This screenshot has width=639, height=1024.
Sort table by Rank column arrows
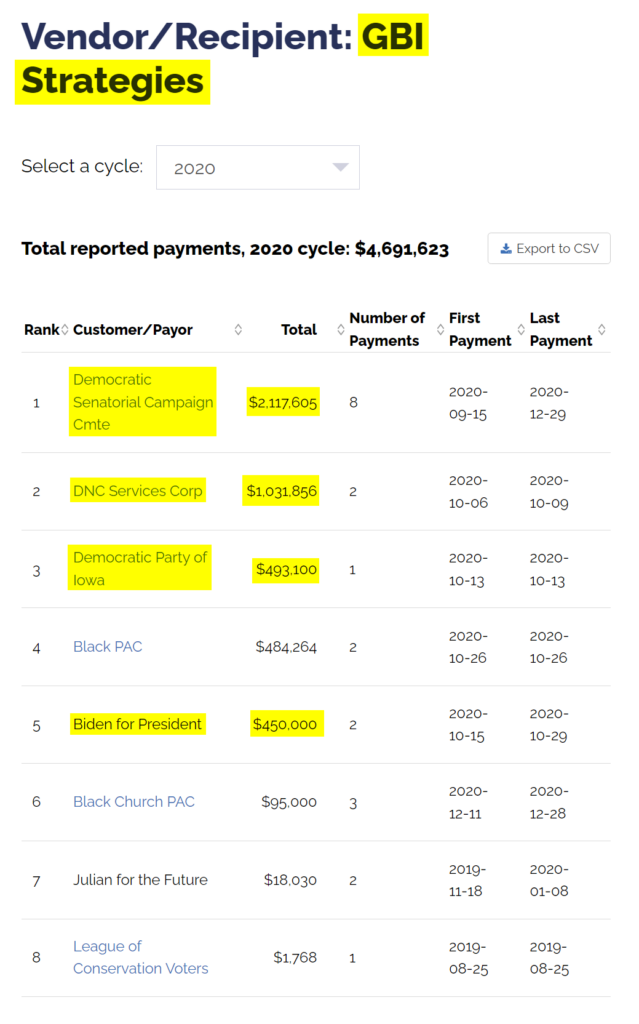click(65, 329)
